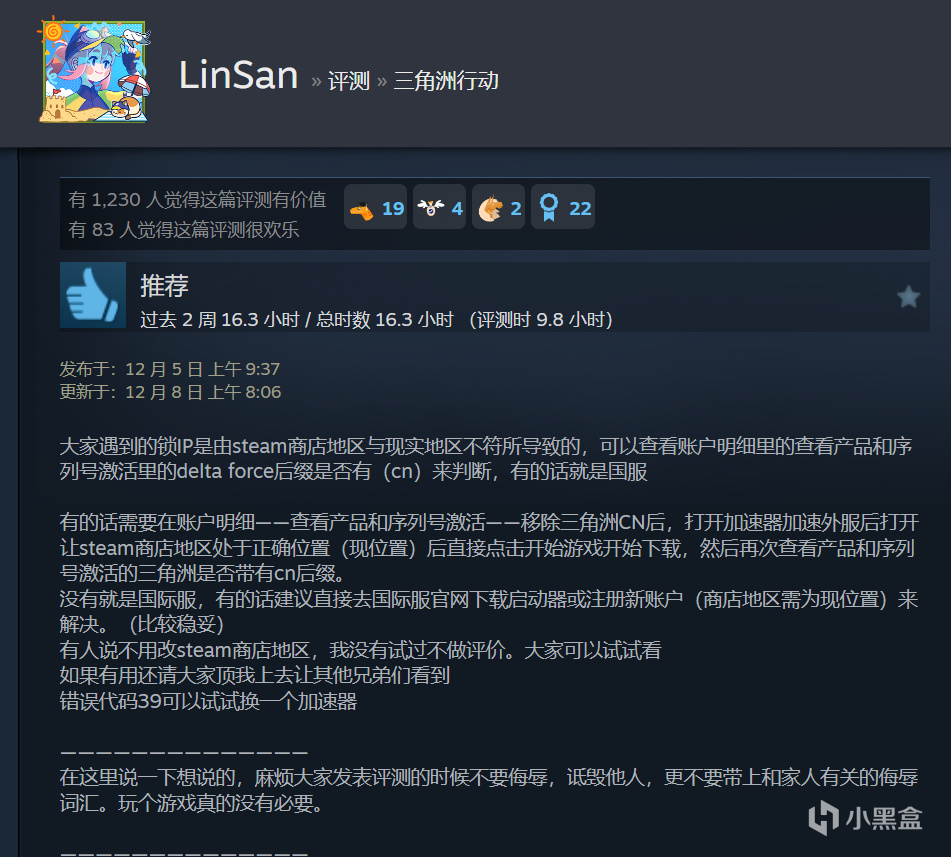This screenshot has height=857, width=951.
Task: Click the blue thumbs-up 推荐 icon
Action: point(93,295)
